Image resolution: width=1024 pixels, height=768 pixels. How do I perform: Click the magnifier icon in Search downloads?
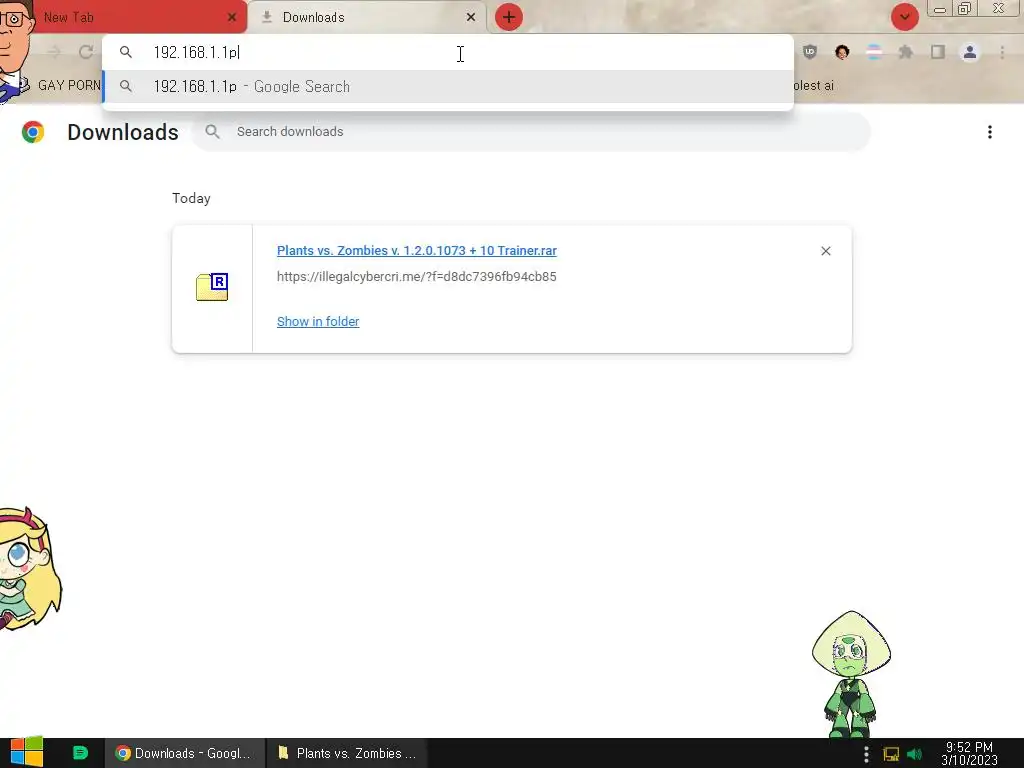pyautogui.click(x=212, y=132)
